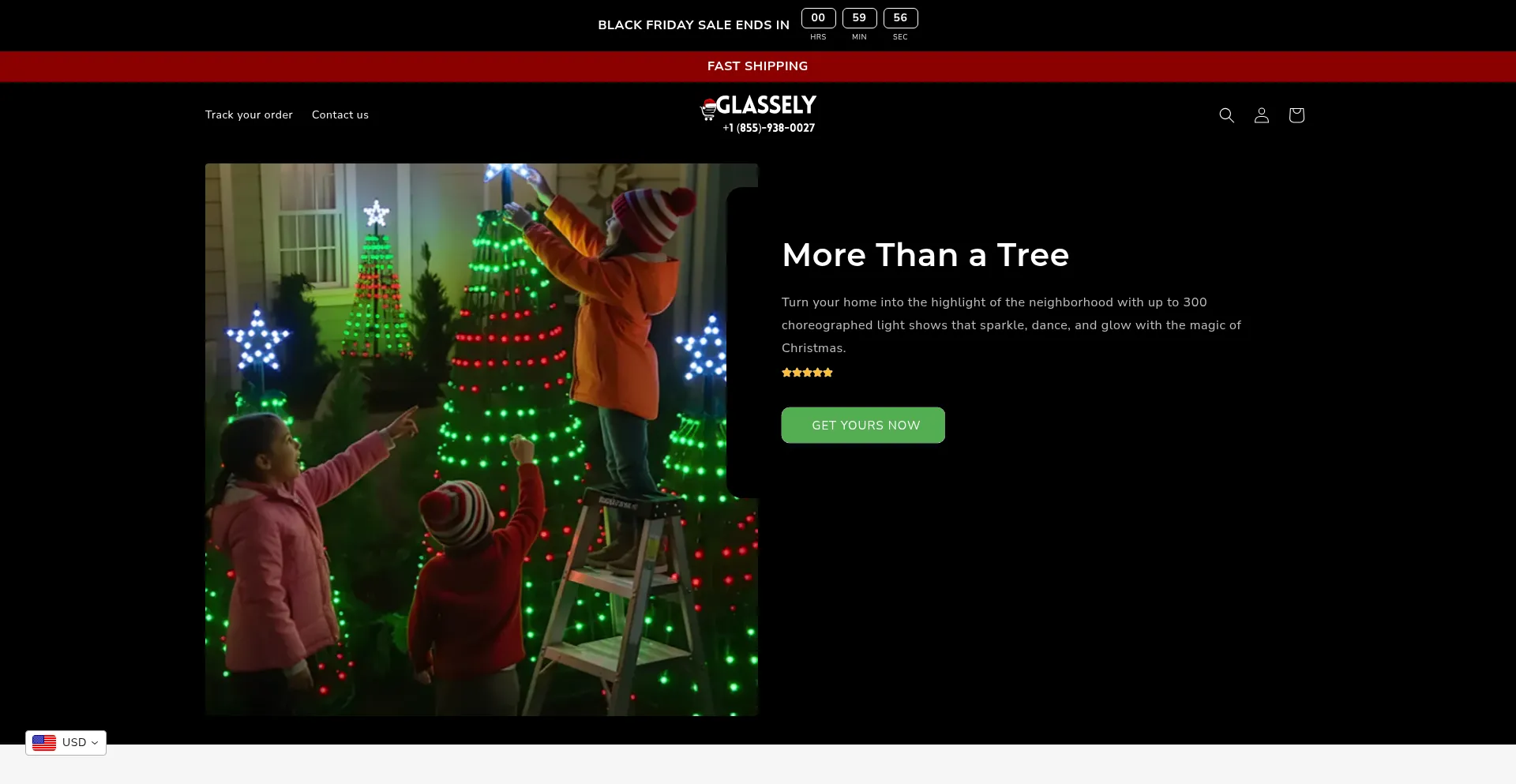
Task: Click the More Than a Tree heading
Action: click(925, 255)
